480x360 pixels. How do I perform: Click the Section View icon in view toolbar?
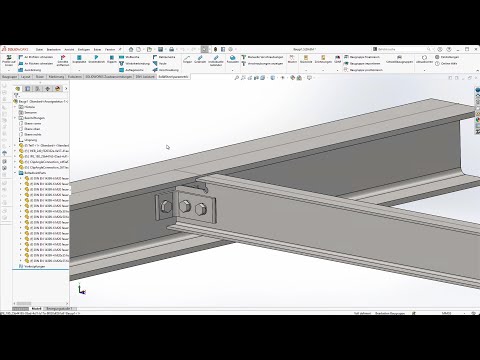coord(256,78)
